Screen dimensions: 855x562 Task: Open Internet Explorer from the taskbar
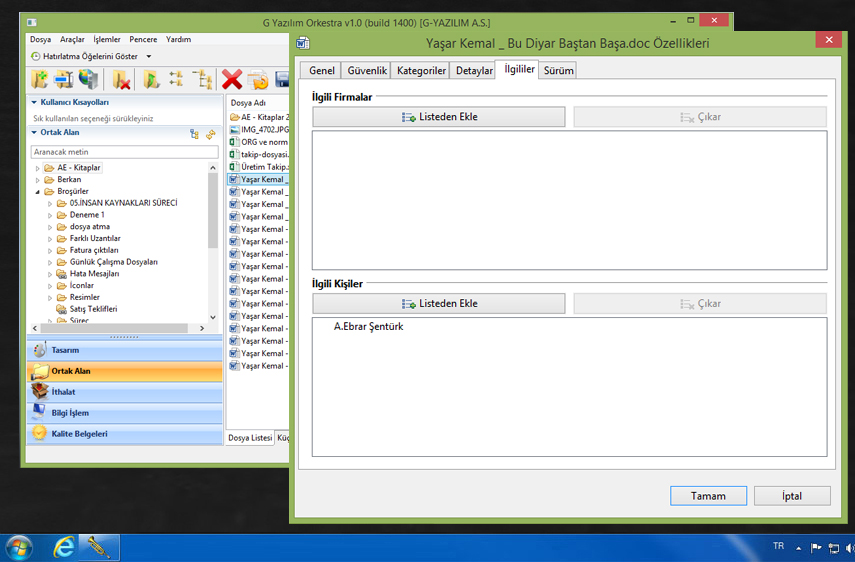pos(64,547)
